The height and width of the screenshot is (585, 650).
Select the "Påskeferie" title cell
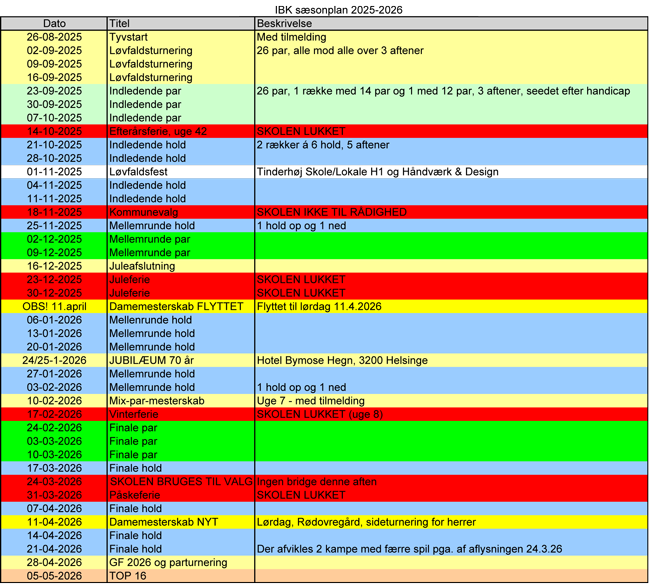(x=136, y=495)
